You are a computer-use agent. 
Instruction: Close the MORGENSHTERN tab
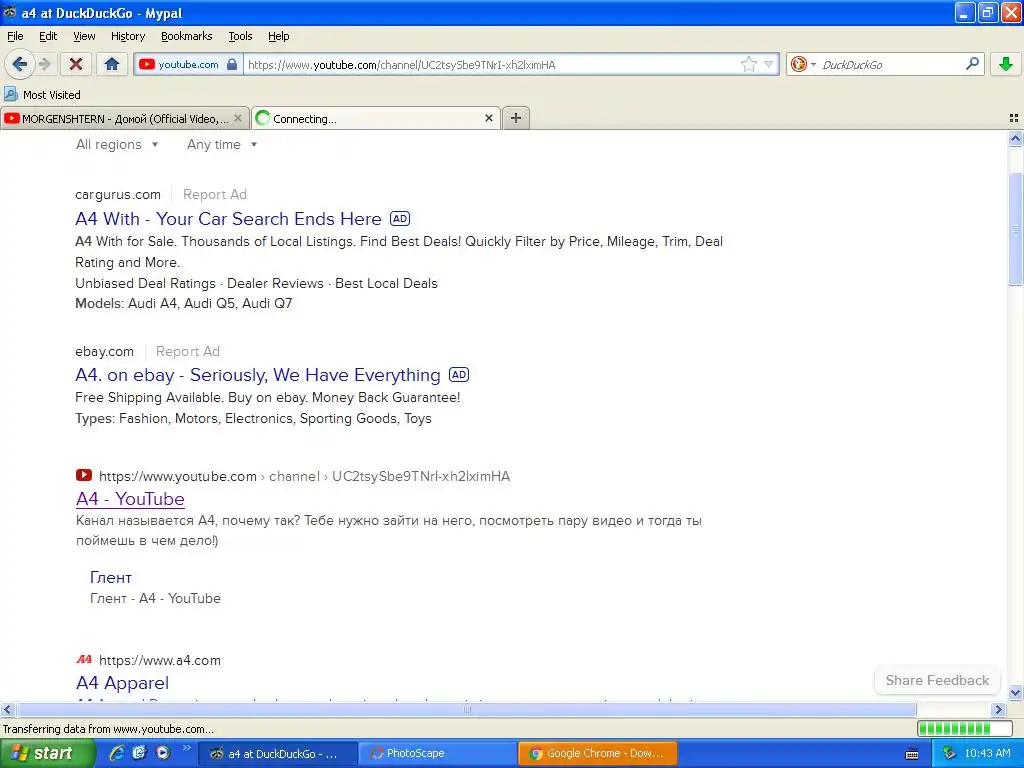click(238, 118)
